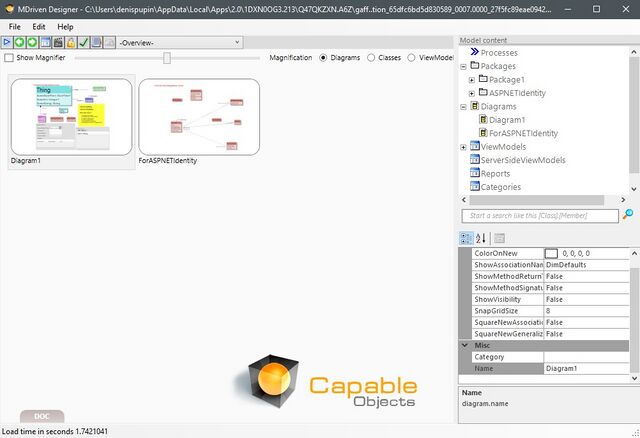Click the ServerSideViewModels node icon
Screen dimensions: 640x438
(474, 159)
